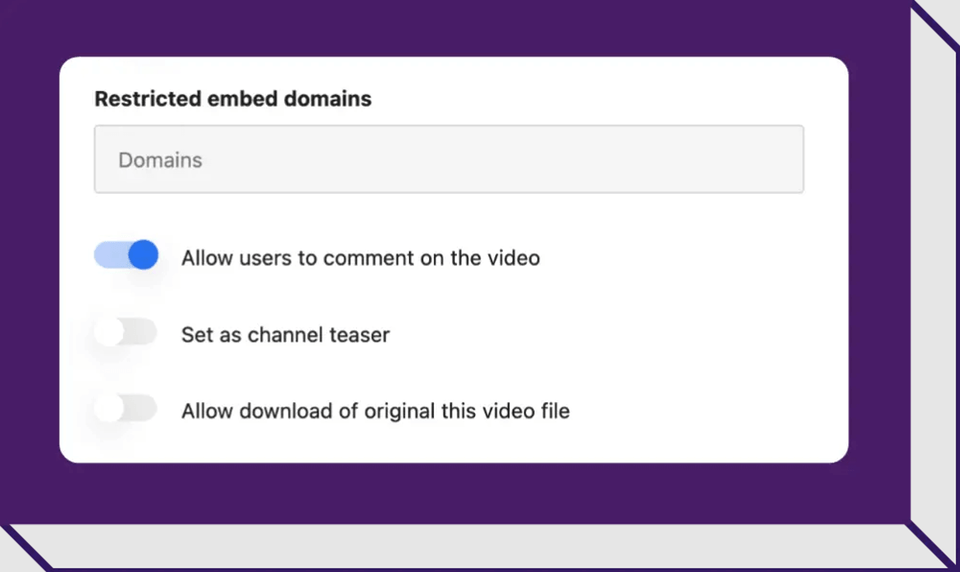Click the gray beveled edge below the panel

[465, 545]
